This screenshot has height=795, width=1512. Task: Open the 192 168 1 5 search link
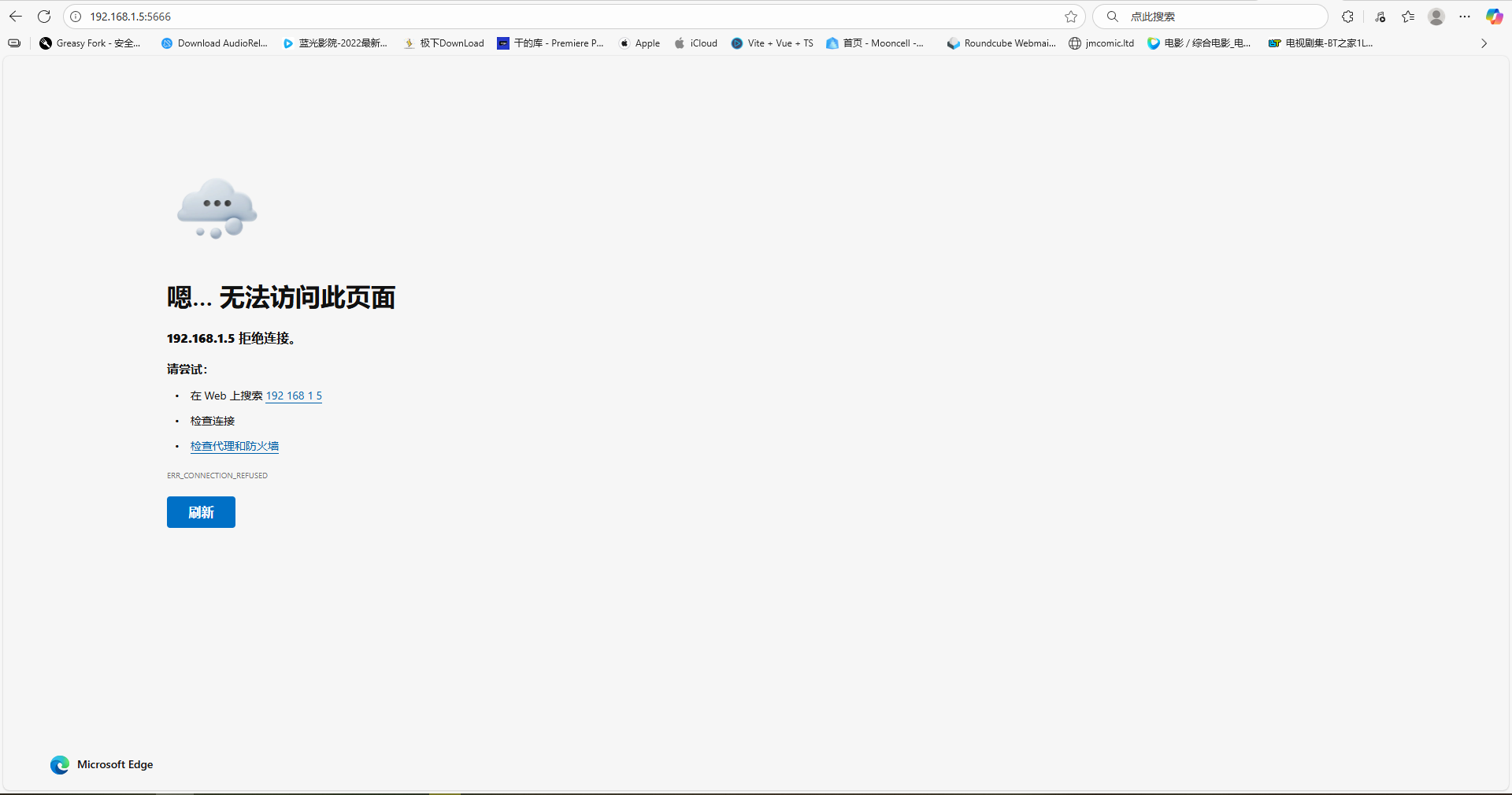tap(294, 396)
